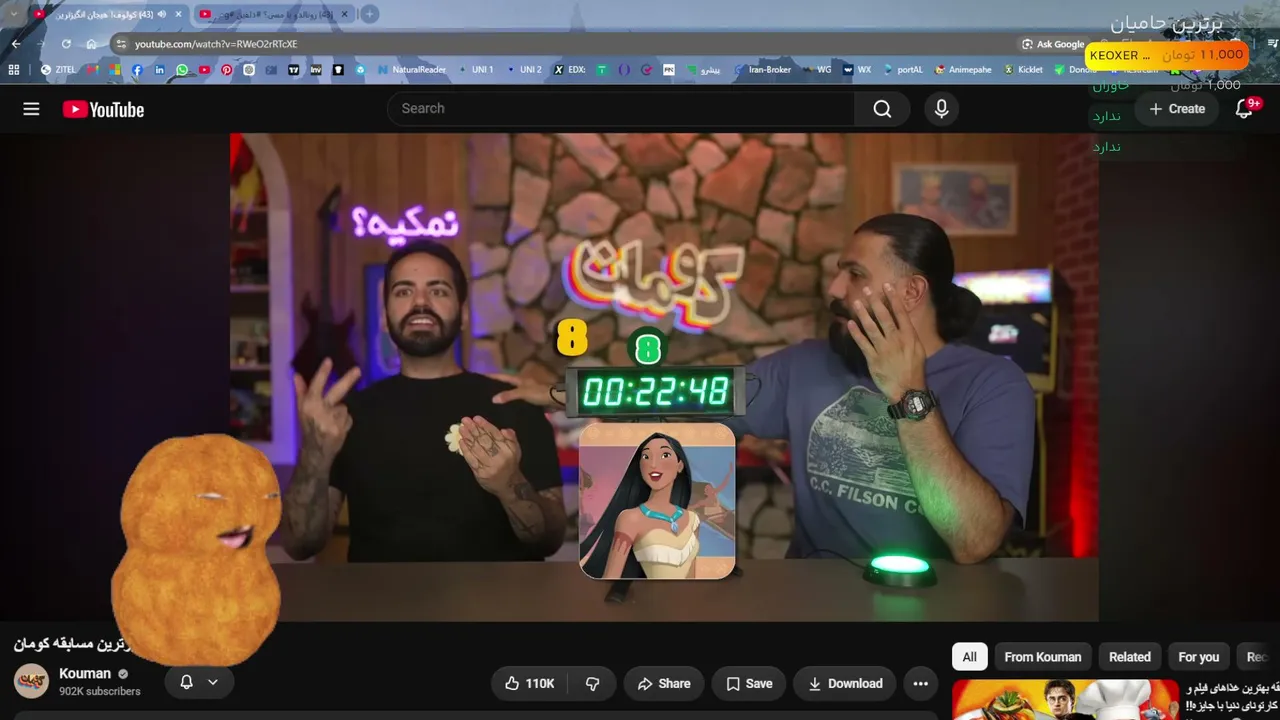Select the All filter chip
This screenshot has height=720, width=1280.
coord(969,657)
